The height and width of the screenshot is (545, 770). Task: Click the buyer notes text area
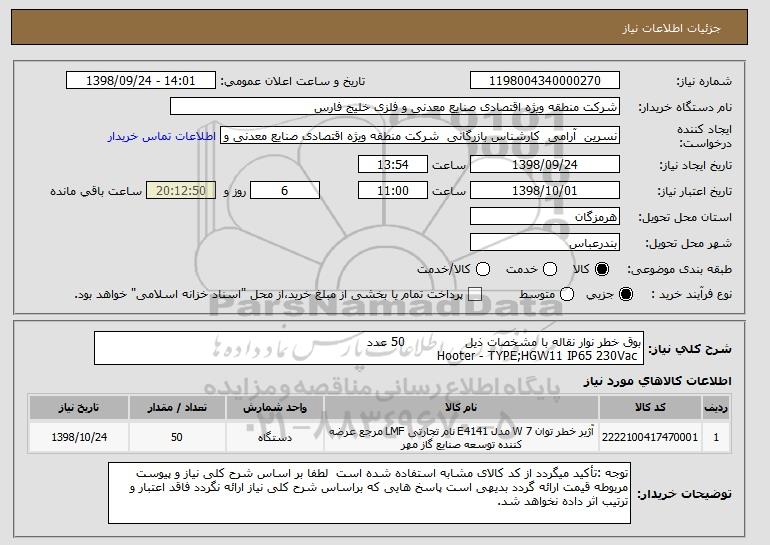(x=369, y=493)
